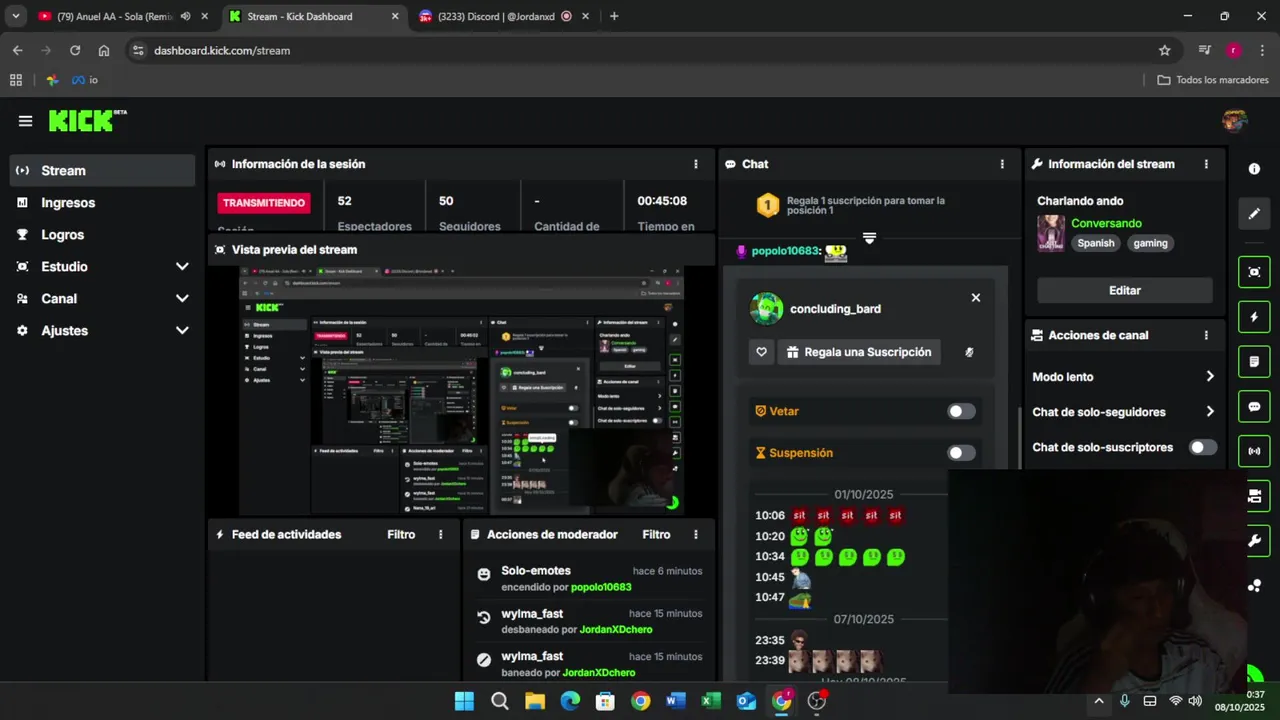Click the OBS icon in the taskbar
This screenshot has width=1280, height=720.
click(x=817, y=701)
